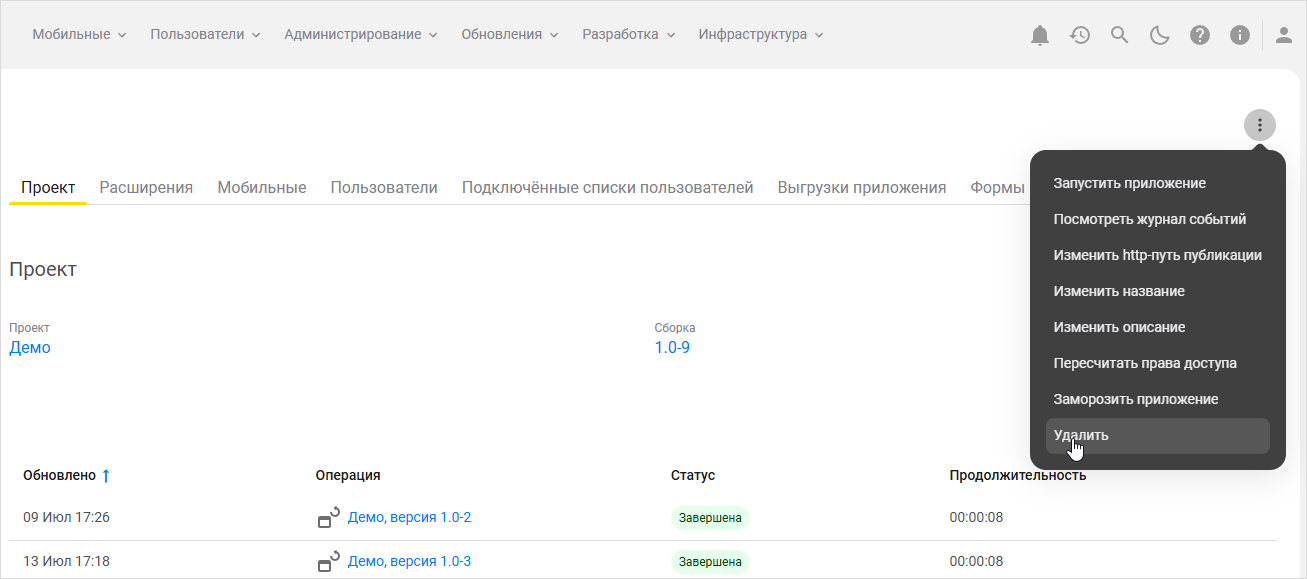Switch to the Формы tab

pos(997,187)
